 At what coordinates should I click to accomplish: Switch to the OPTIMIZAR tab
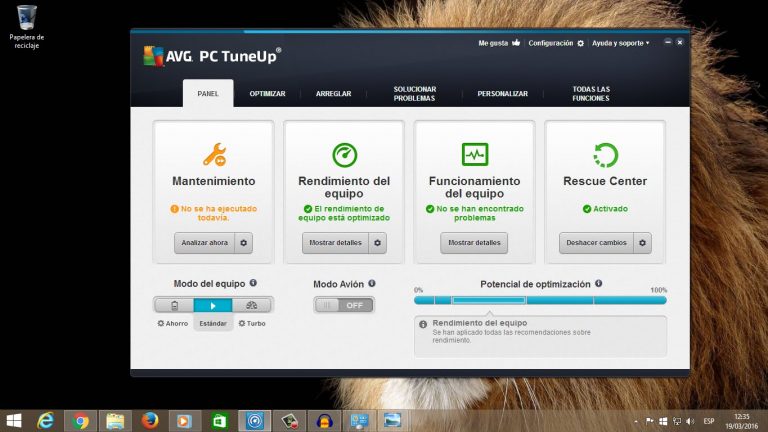pos(267,94)
